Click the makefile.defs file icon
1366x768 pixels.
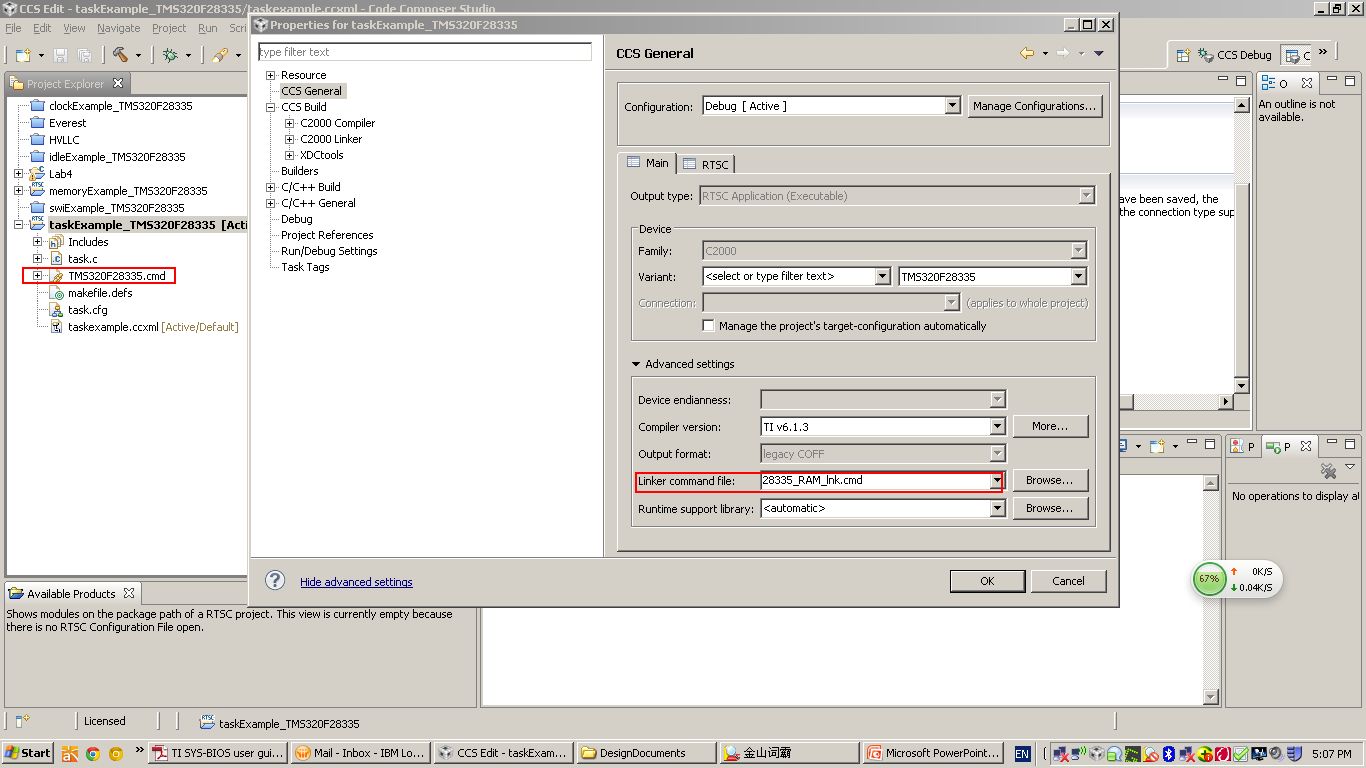[x=57, y=293]
